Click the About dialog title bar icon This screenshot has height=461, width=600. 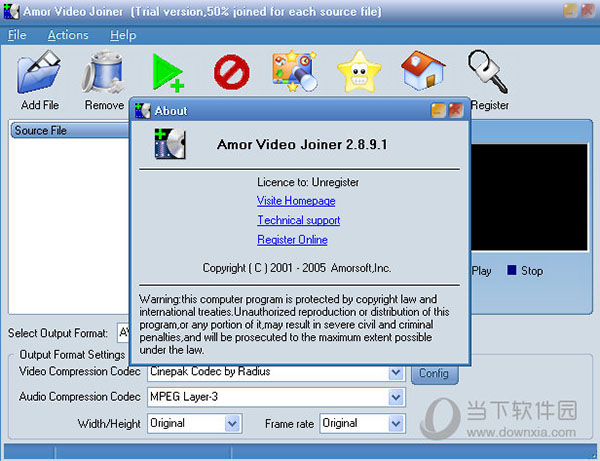[143, 111]
